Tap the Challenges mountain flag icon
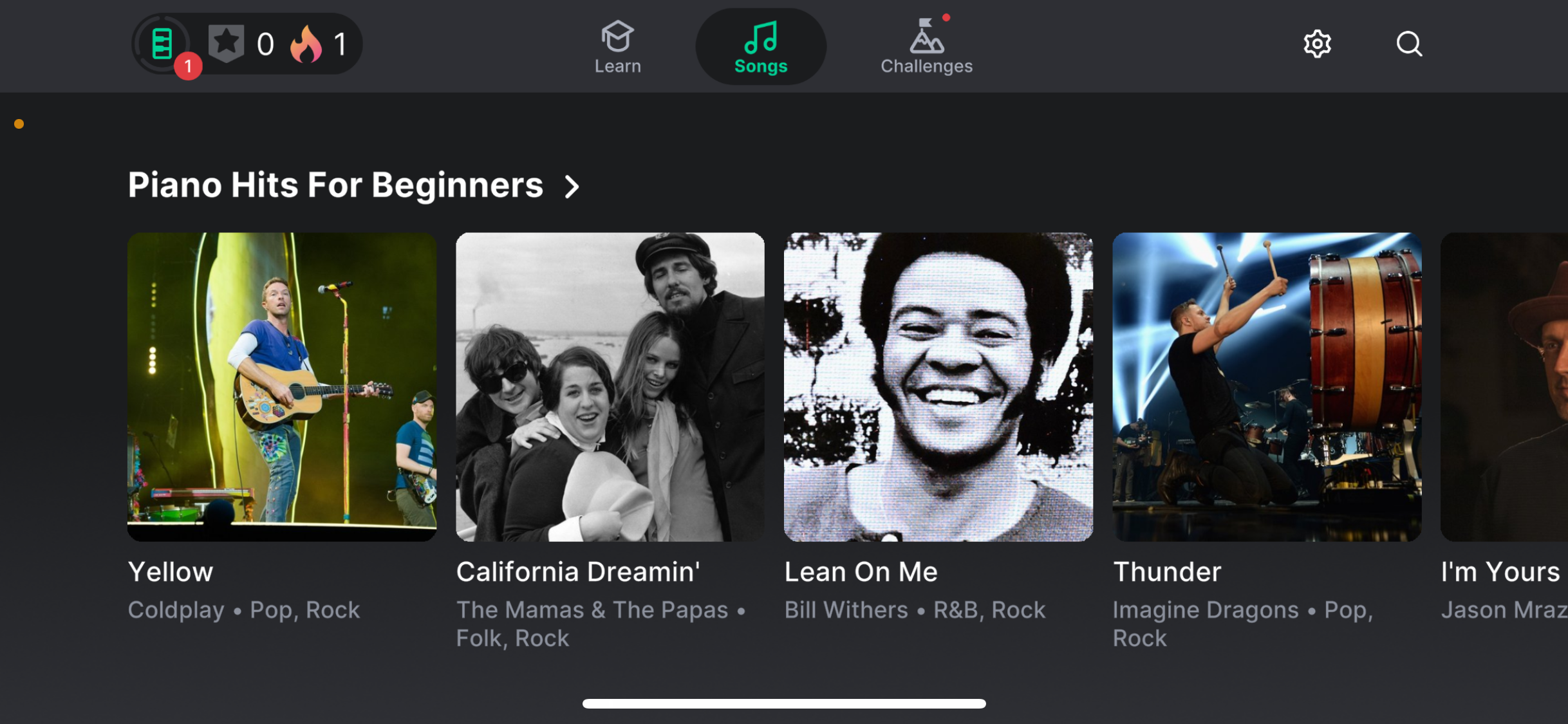 pyautogui.click(x=926, y=36)
